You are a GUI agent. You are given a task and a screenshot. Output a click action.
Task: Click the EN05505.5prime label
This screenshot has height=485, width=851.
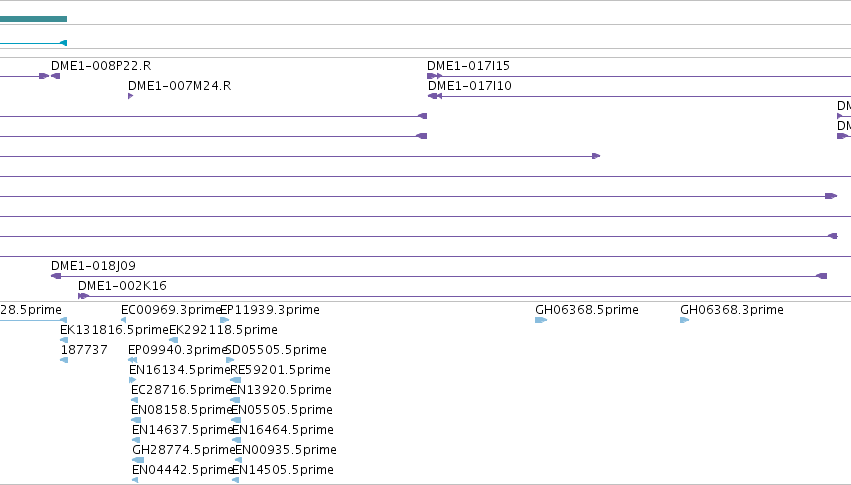(x=282, y=410)
